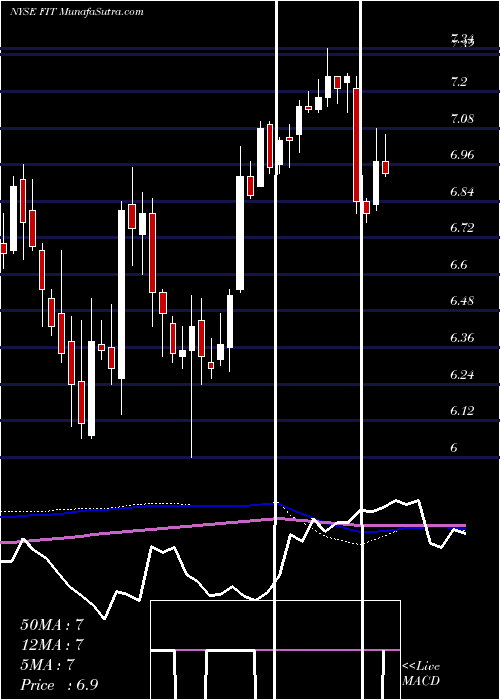Click the 12MA : 7 readout
Viewport: 500px width, 700px height.
coord(52,645)
